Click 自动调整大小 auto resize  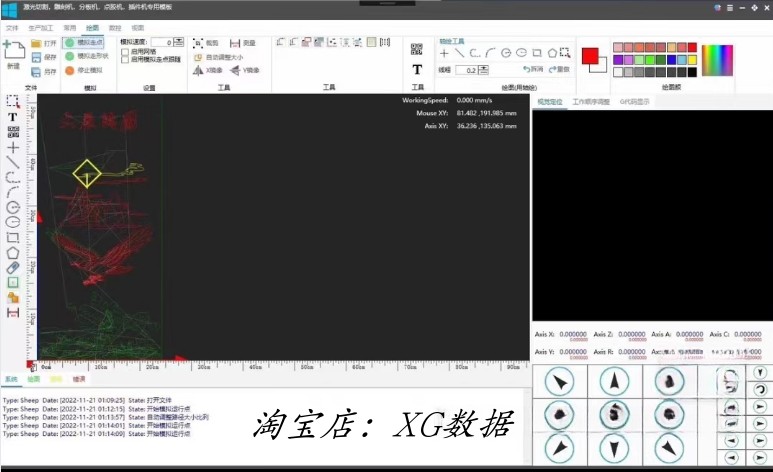pos(218,57)
